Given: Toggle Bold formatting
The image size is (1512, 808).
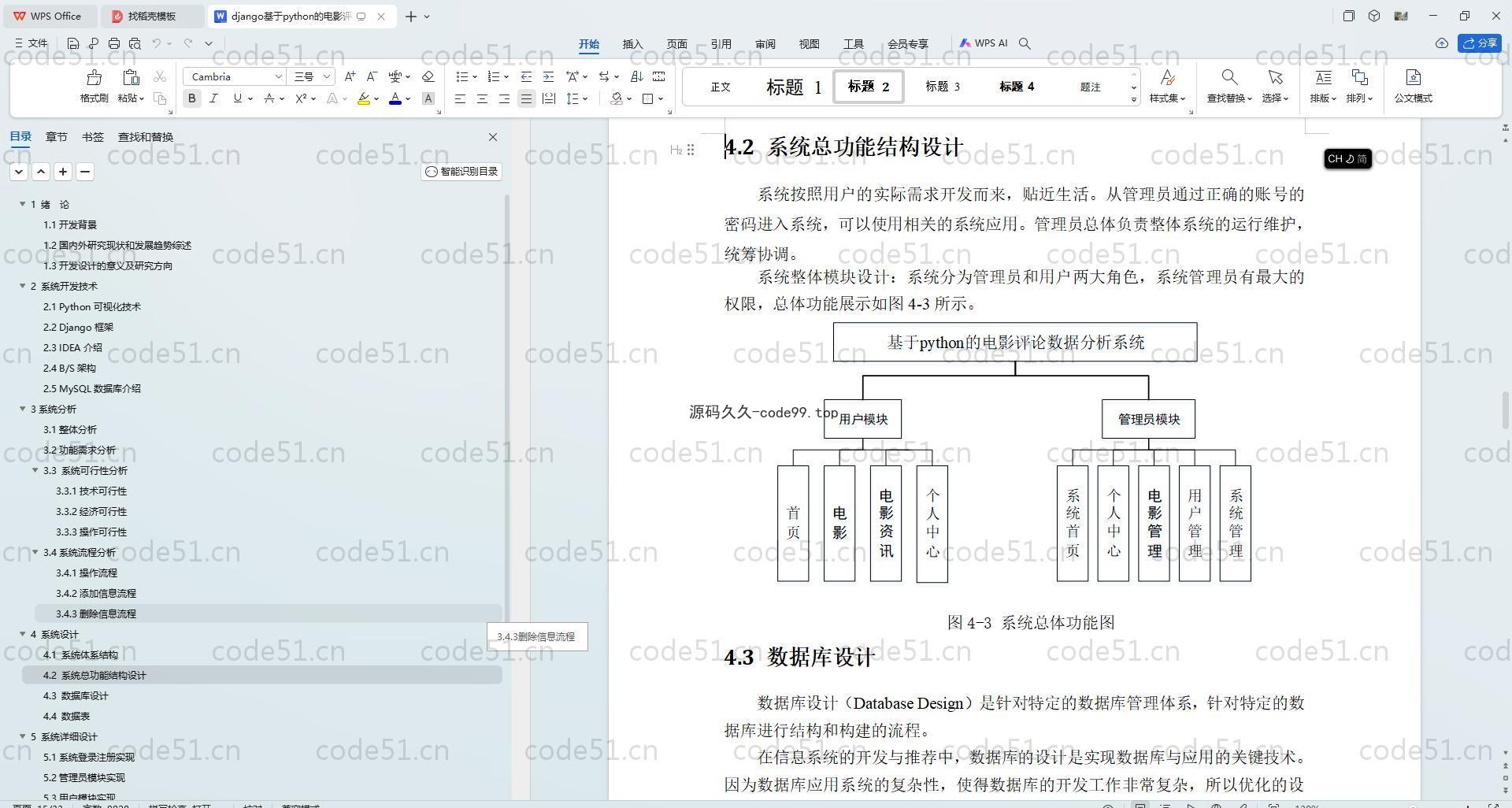Looking at the screenshot, I should 191,98.
